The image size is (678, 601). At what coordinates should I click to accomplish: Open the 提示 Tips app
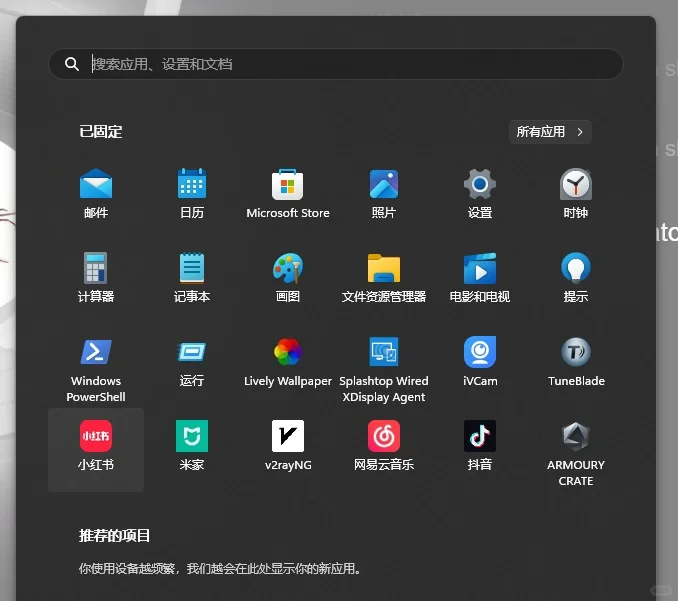point(576,277)
